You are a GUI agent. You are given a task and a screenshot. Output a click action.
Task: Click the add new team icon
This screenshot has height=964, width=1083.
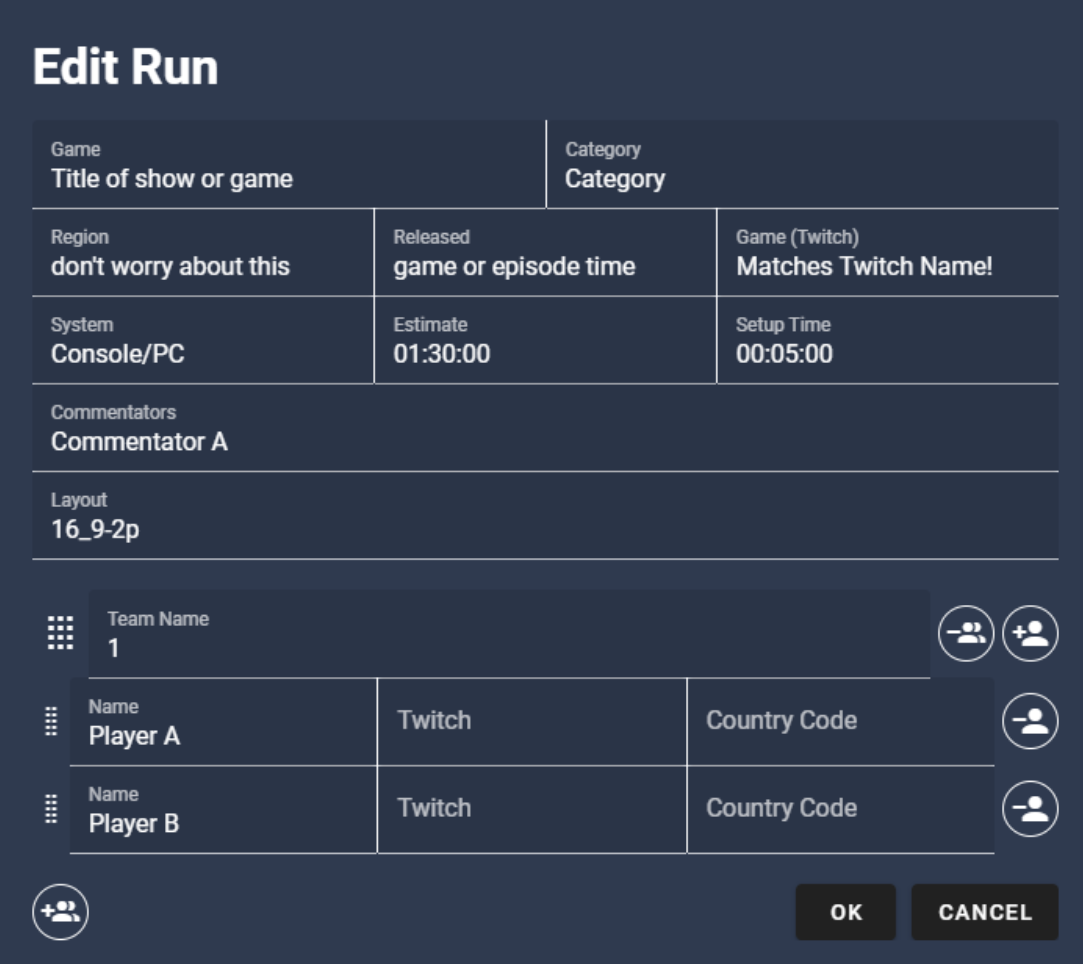(61, 912)
